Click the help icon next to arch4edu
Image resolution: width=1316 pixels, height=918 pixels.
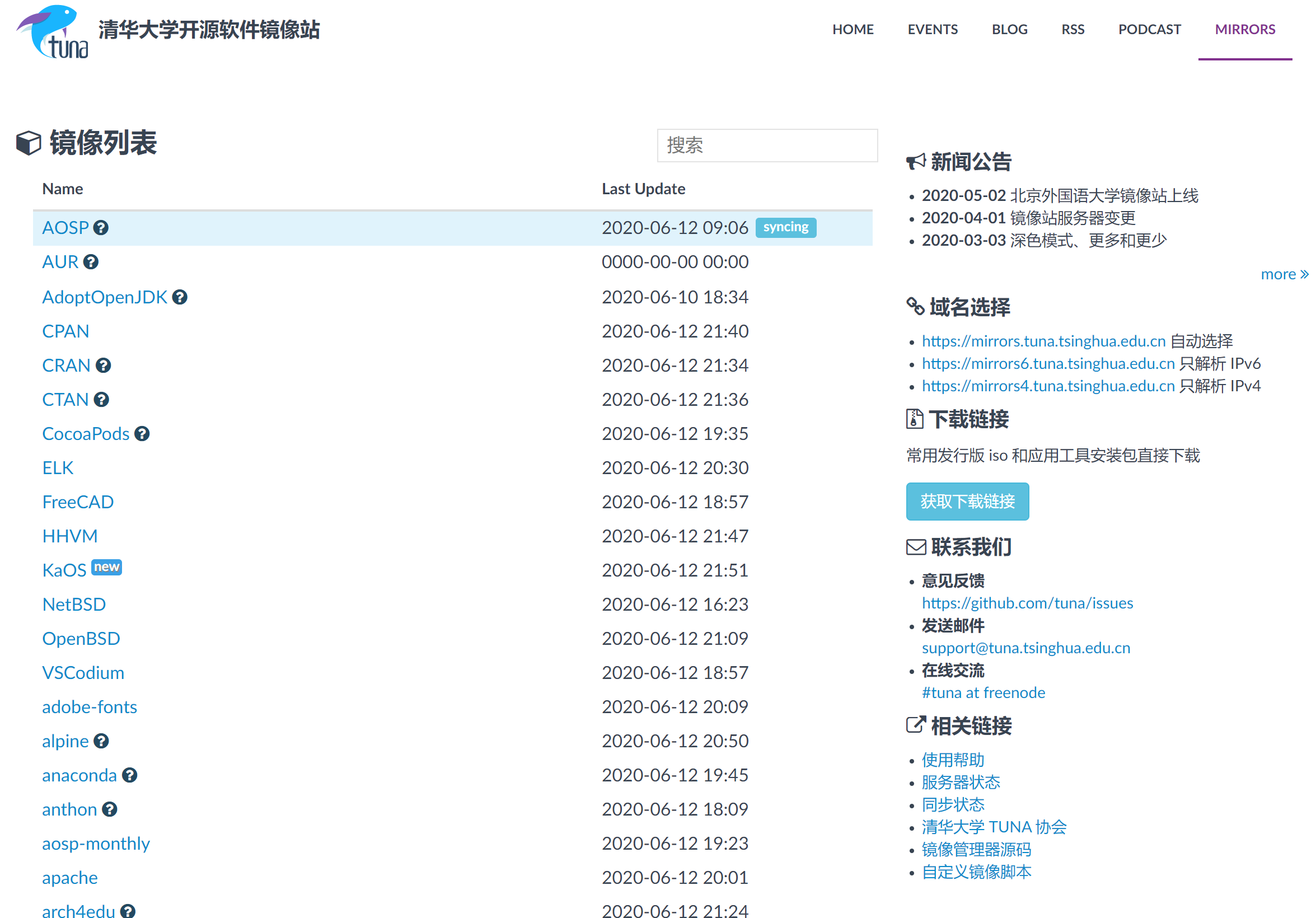(127, 911)
